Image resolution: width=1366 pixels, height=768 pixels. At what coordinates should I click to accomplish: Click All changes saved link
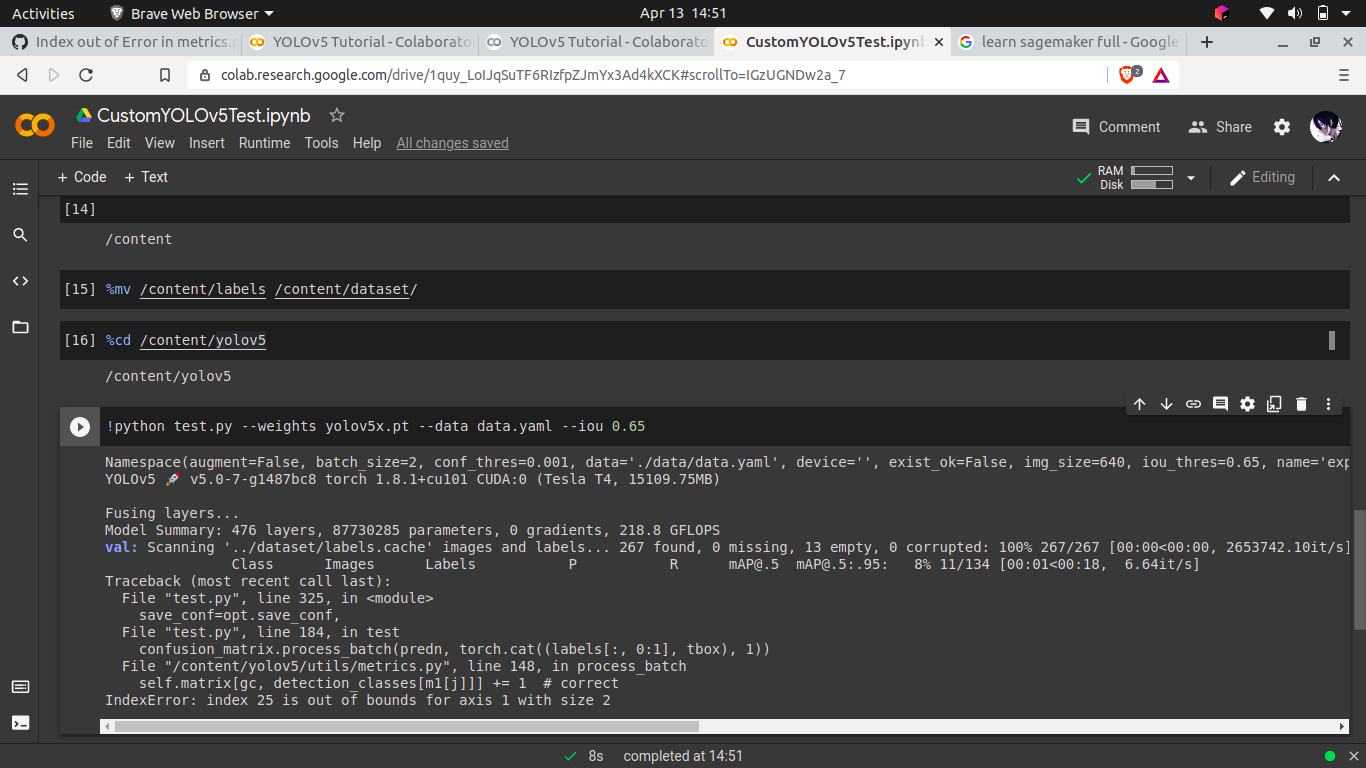click(x=452, y=143)
